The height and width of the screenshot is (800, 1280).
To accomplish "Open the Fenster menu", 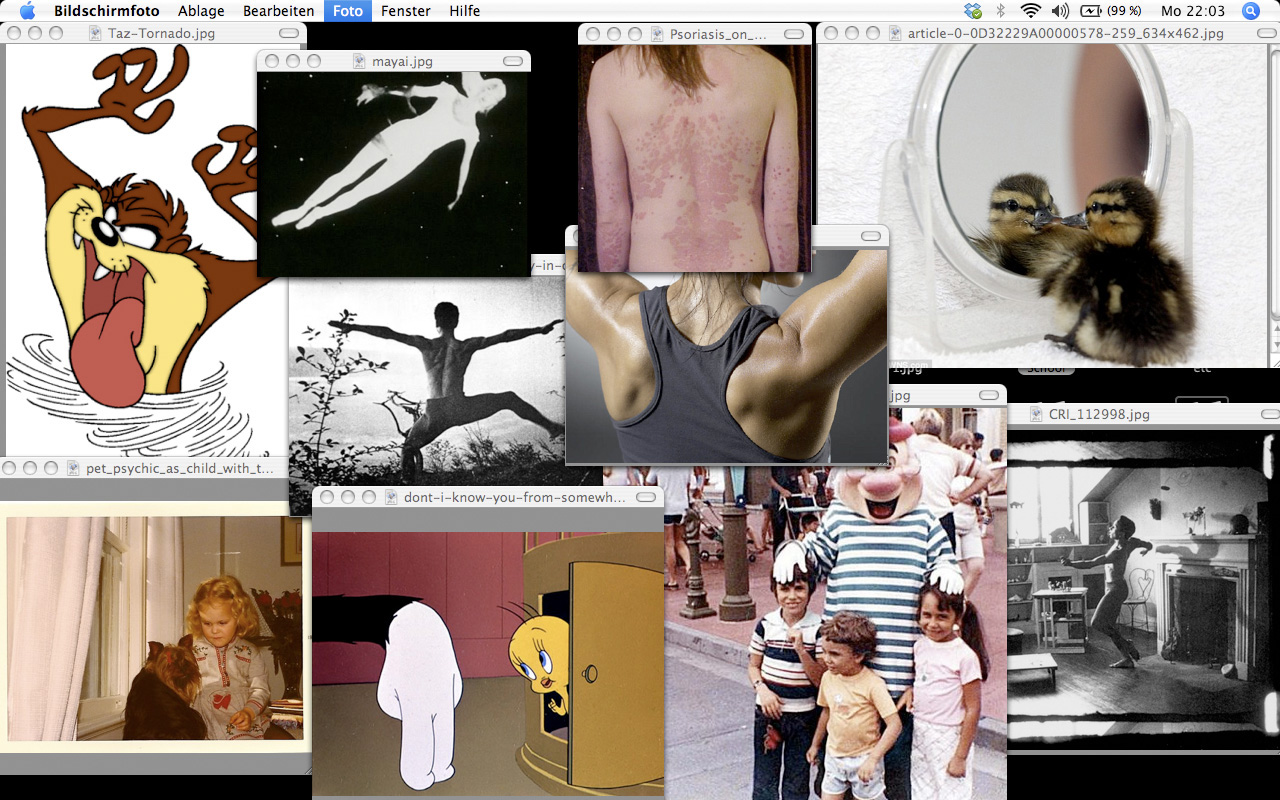I will 406,11.
